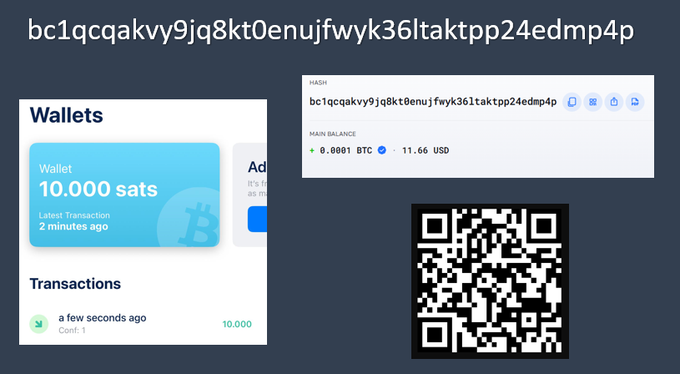Click 'Latest Transaction 2 minutes ago' text
Viewport: 680px width, 374px height.
click(74, 221)
